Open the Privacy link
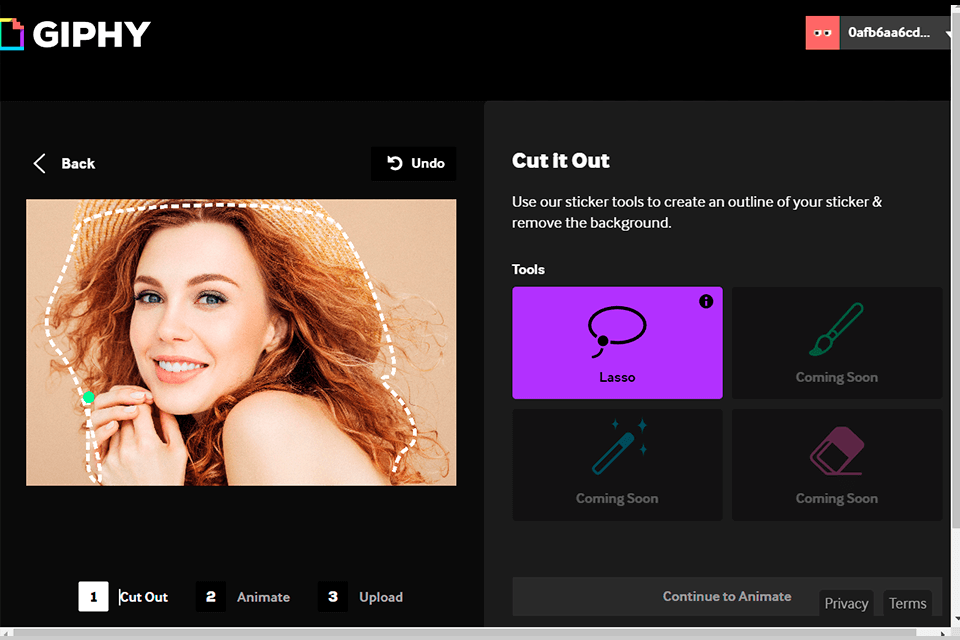This screenshot has height=640, width=960. click(846, 603)
